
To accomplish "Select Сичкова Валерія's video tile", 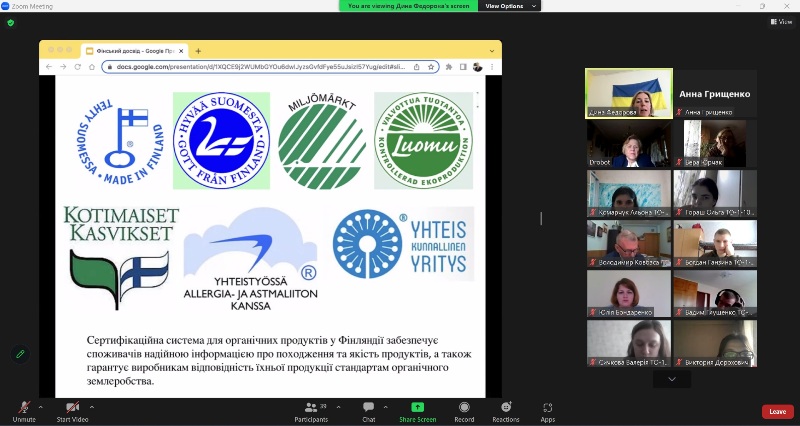I will click(x=629, y=343).
